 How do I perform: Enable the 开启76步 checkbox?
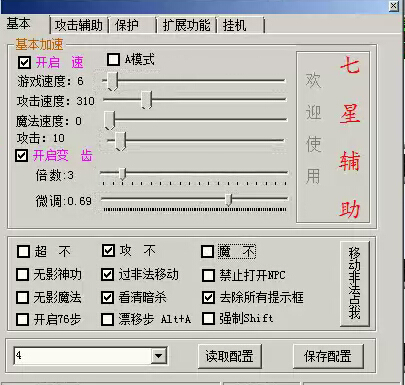[x=22, y=319]
